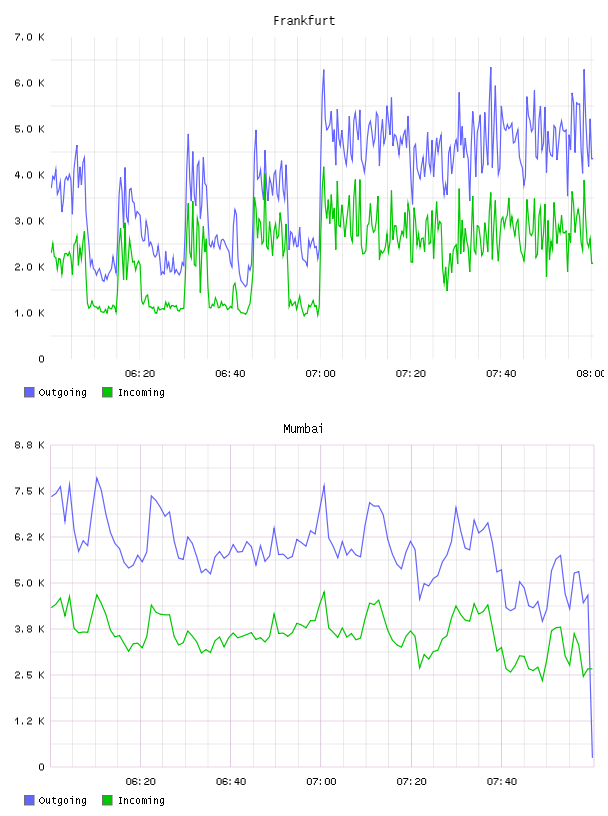Click the 6.0 K axis label in Frankfurt

(30, 83)
